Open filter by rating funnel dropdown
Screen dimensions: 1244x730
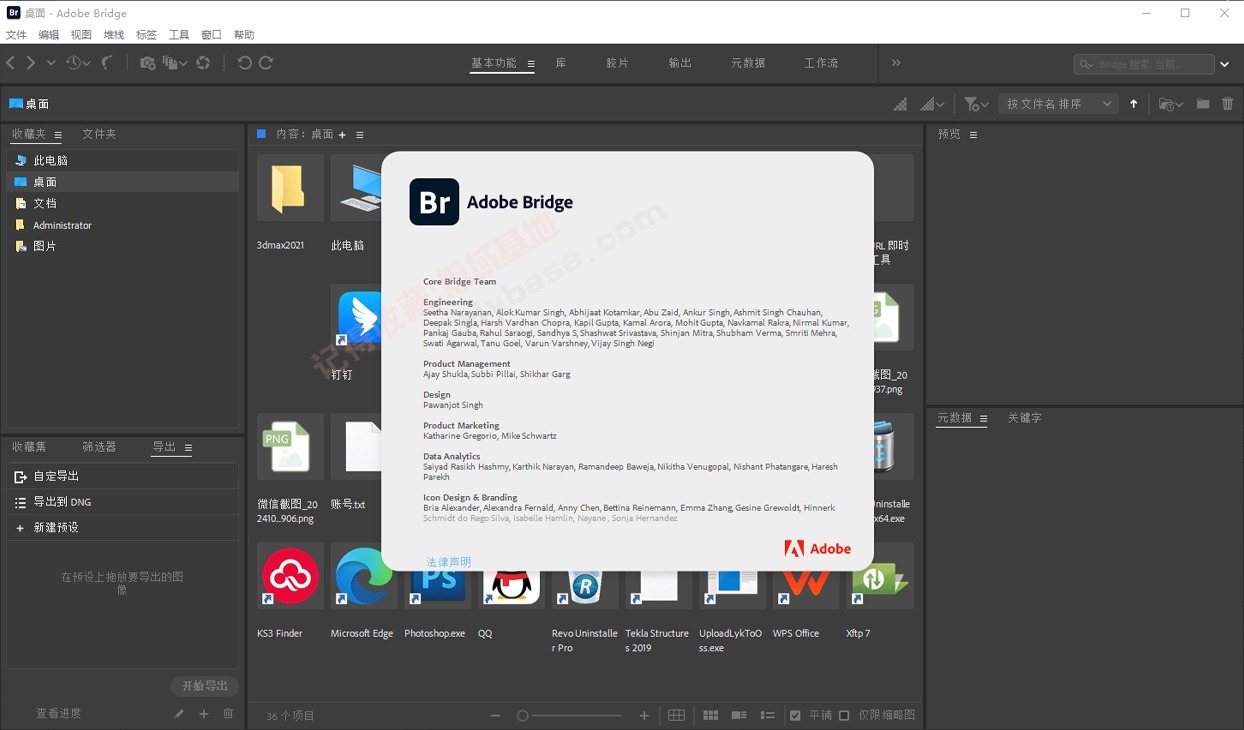click(x=976, y=104)
